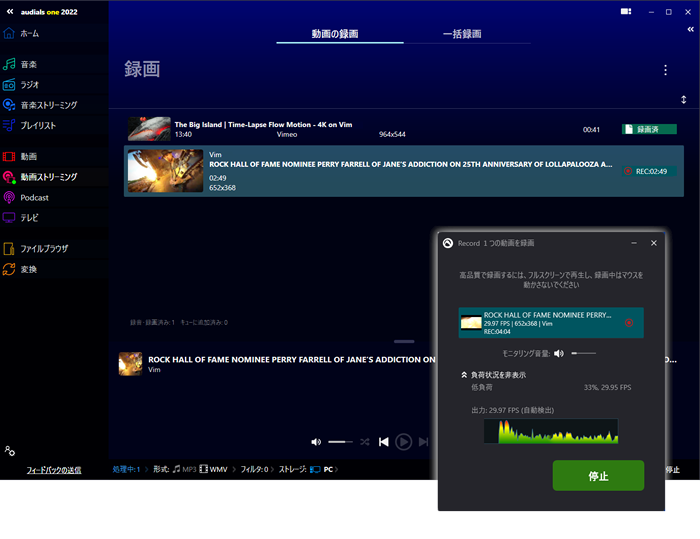Skip to previous track
This screenshot has width=700, height=539.
pos(383,442)
